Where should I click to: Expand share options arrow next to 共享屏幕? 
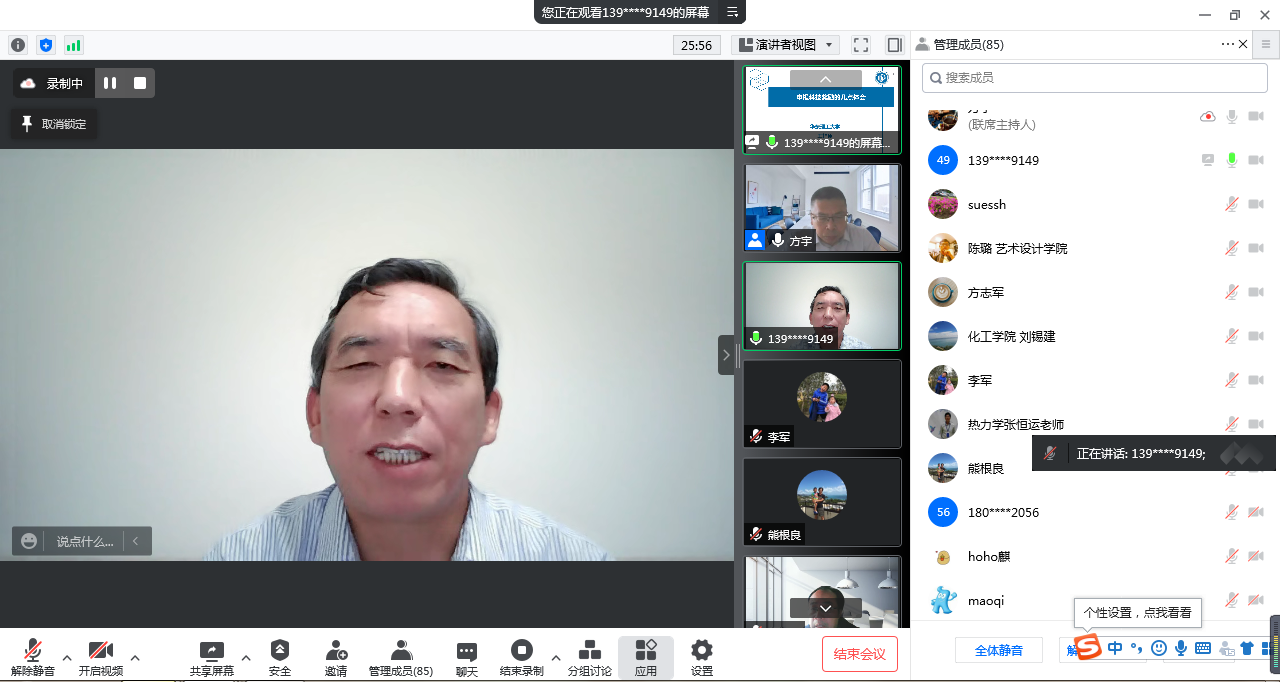[246, 657]
